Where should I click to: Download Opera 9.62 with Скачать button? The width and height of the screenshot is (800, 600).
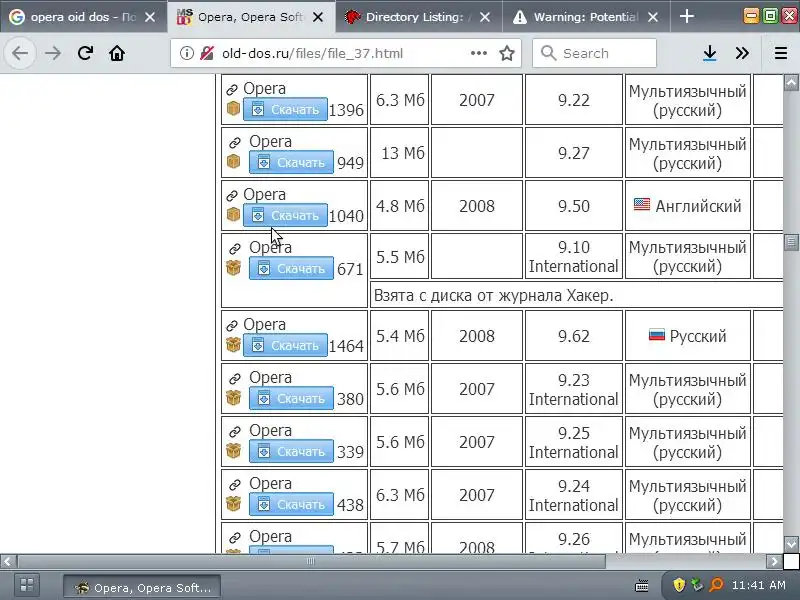tap(285, 345)
